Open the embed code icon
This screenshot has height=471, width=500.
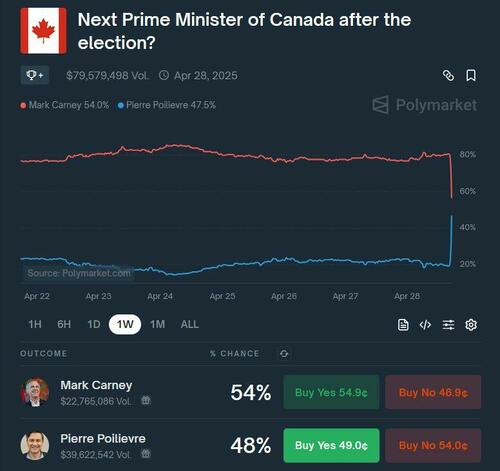pos(425,324)
